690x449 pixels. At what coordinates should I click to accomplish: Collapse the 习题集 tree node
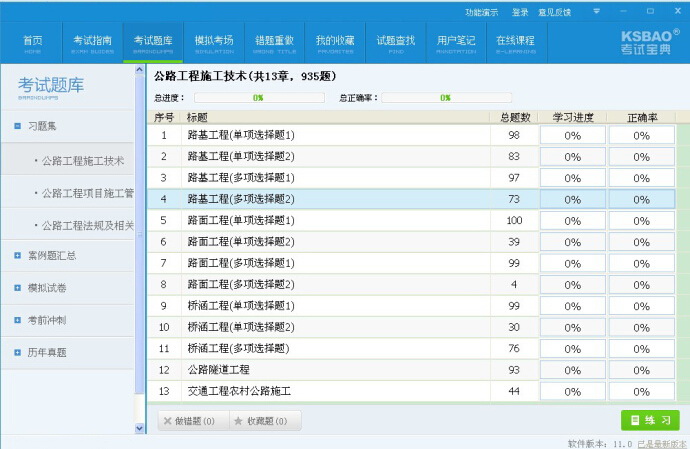(x=18, y=126)
